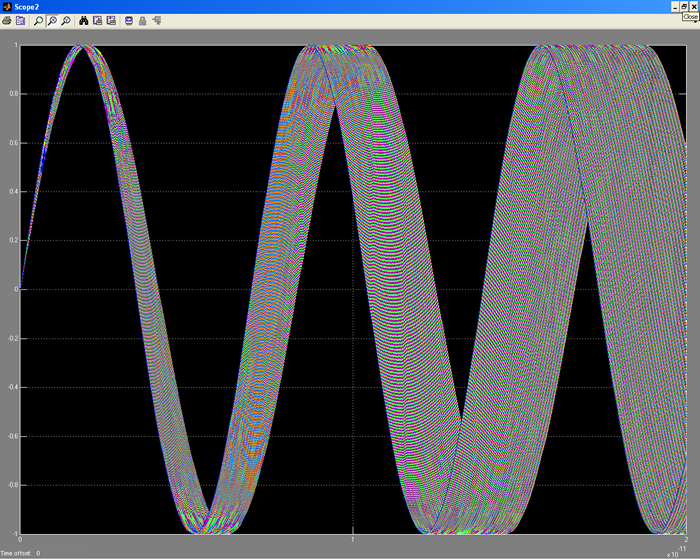The width and height of the screenshot is (700, 560).
Task: Select the Zoom magnifier tool
Action: click(x=38, y=20)
